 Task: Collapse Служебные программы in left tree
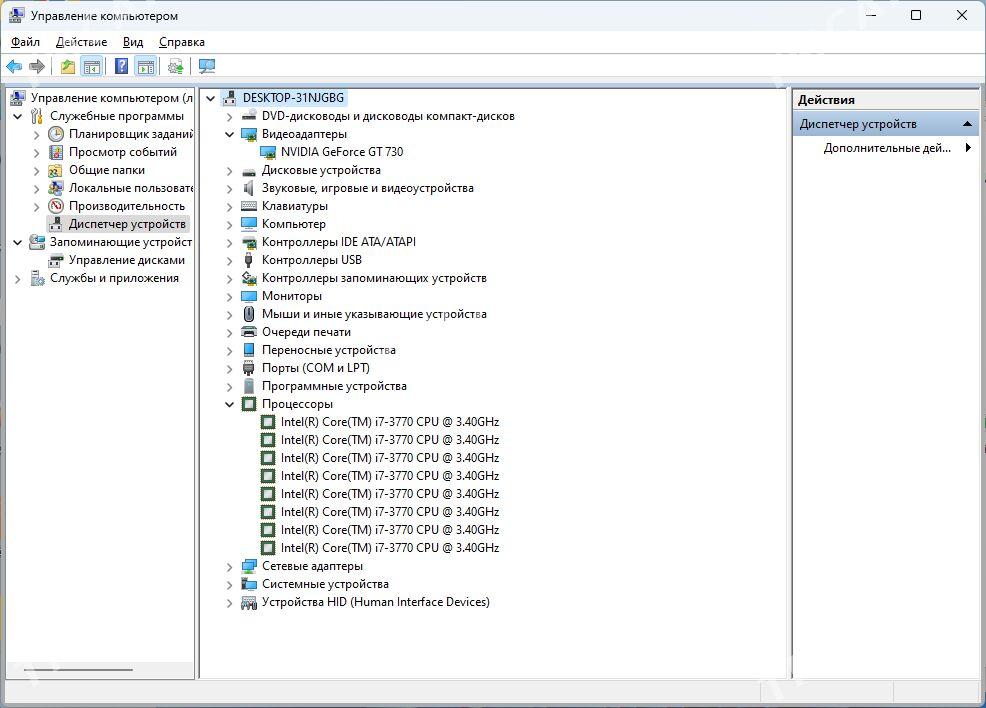18,116
